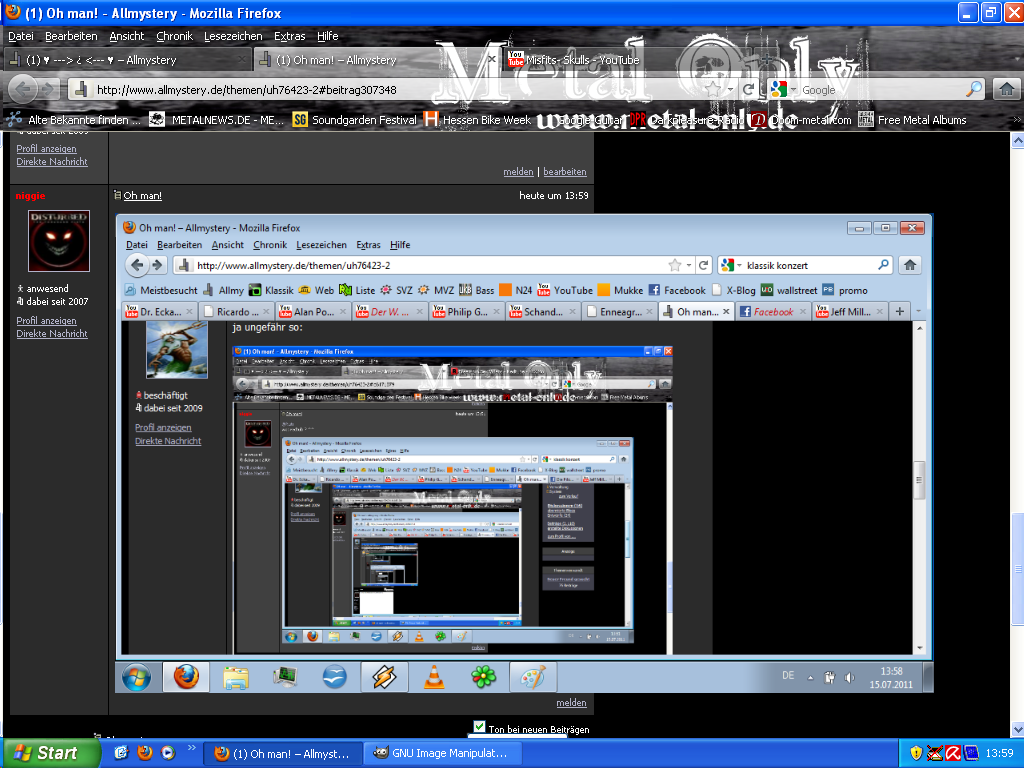Click the post icon beside Oh man!

click(x=117, y=195)
